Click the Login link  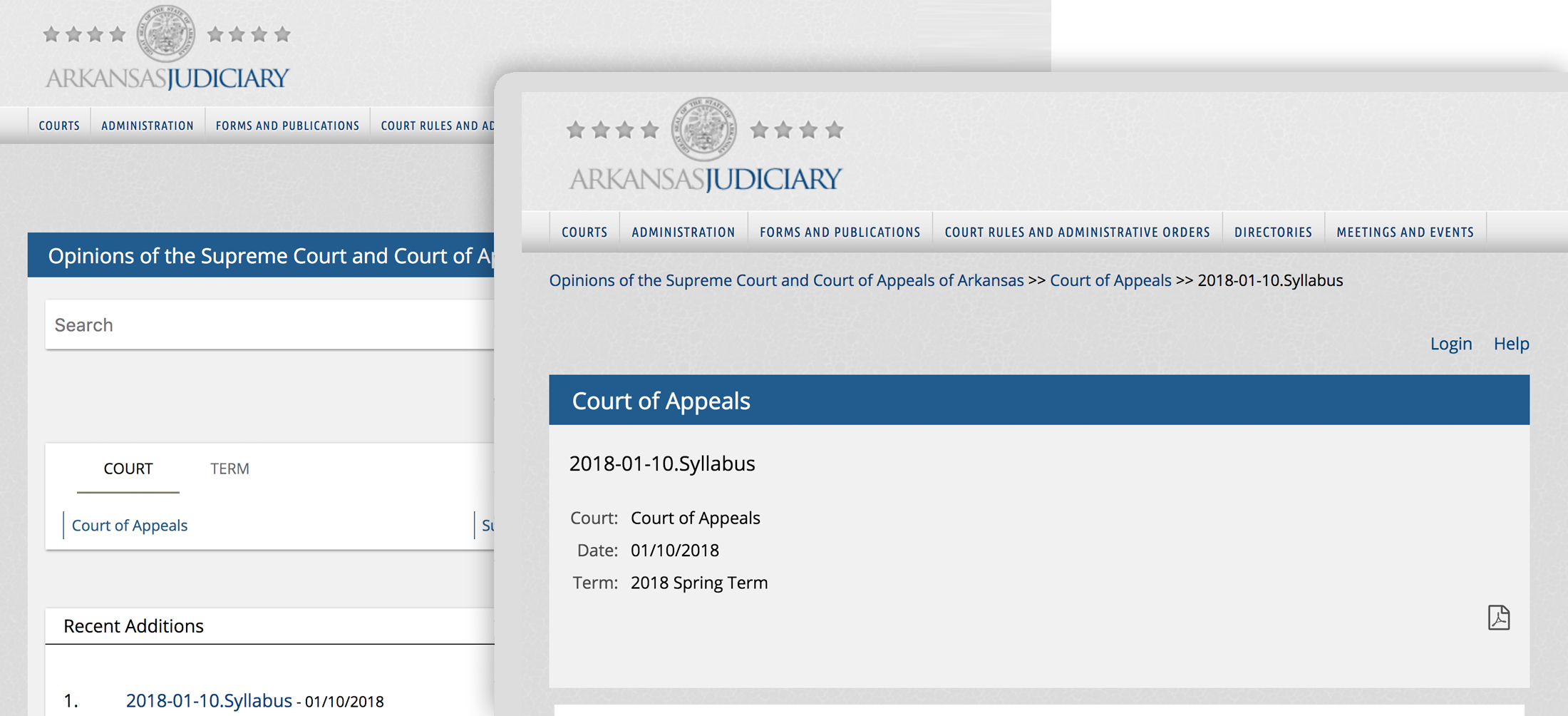(x=1450, y=344)
